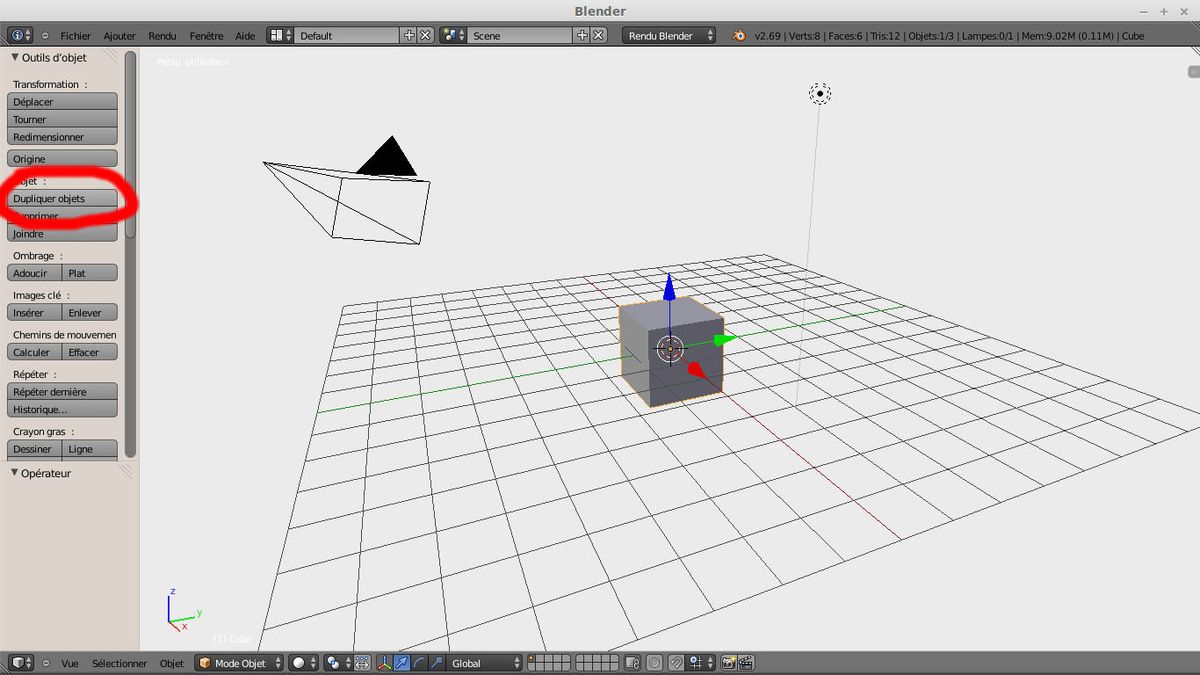This screenshot has height=675, width=1200.
Task: Delete the Default screen layout with X
Action: (425, 35)
